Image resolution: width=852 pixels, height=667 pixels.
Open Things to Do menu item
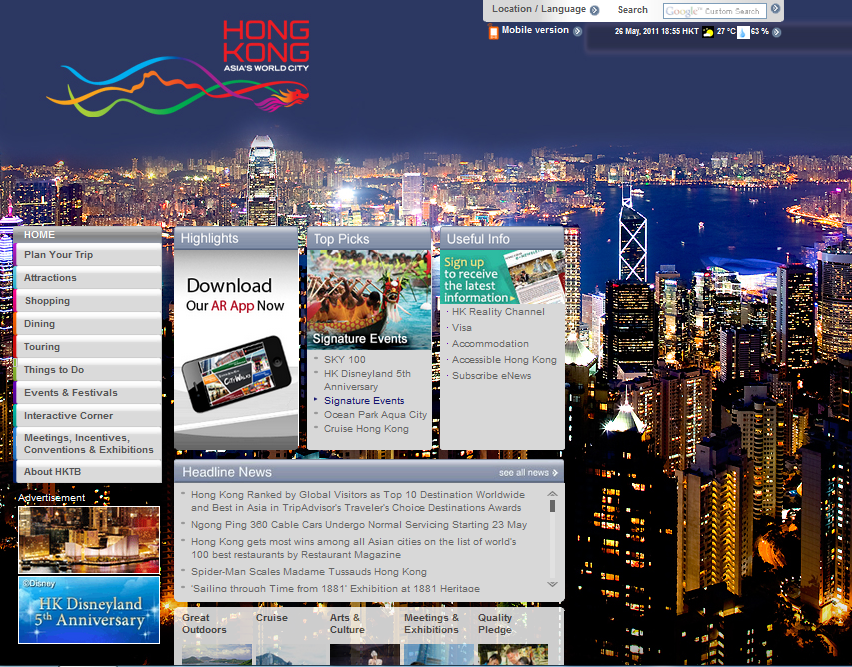(87, 369)
